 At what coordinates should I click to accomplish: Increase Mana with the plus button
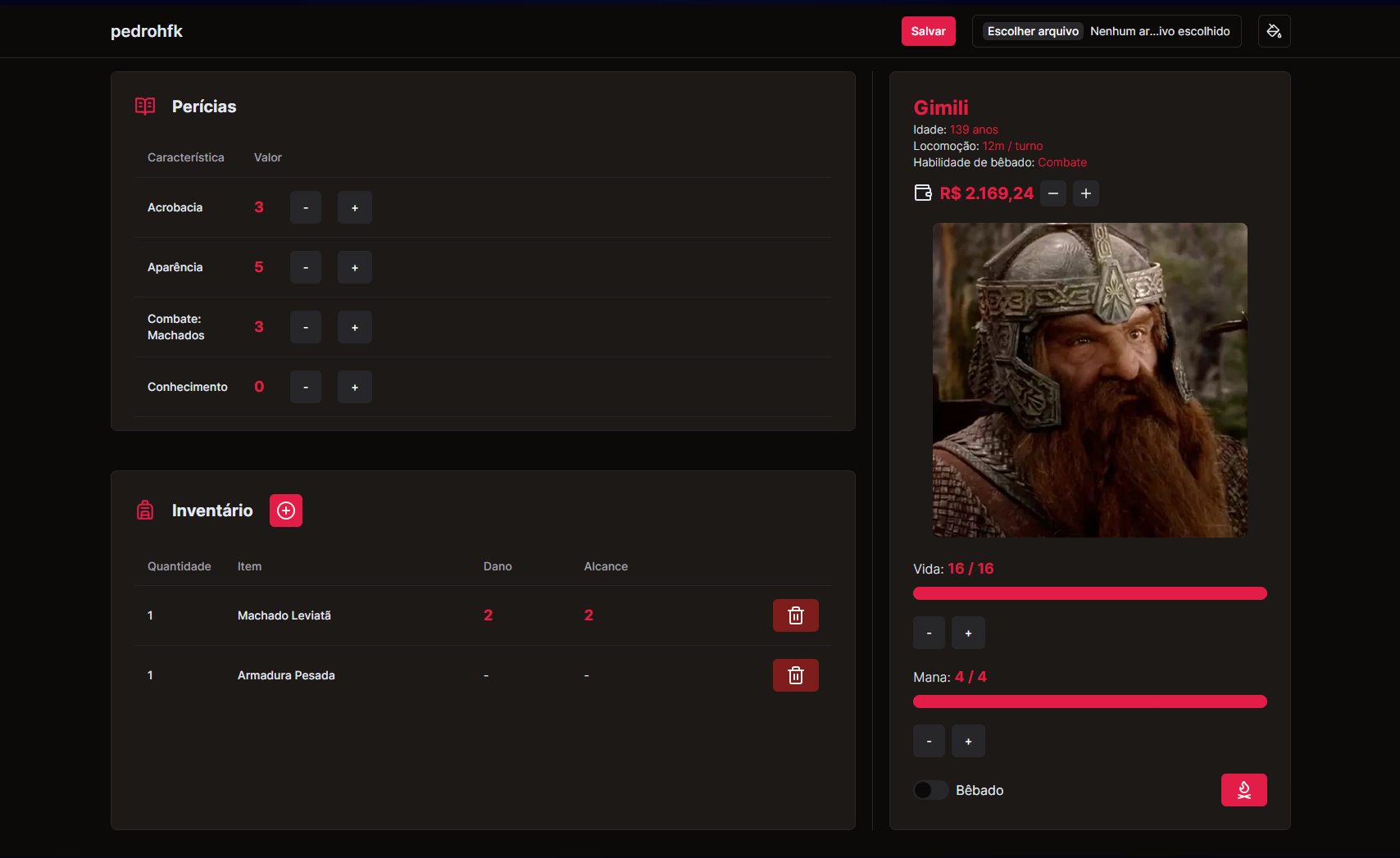click(x=968, y=741)
